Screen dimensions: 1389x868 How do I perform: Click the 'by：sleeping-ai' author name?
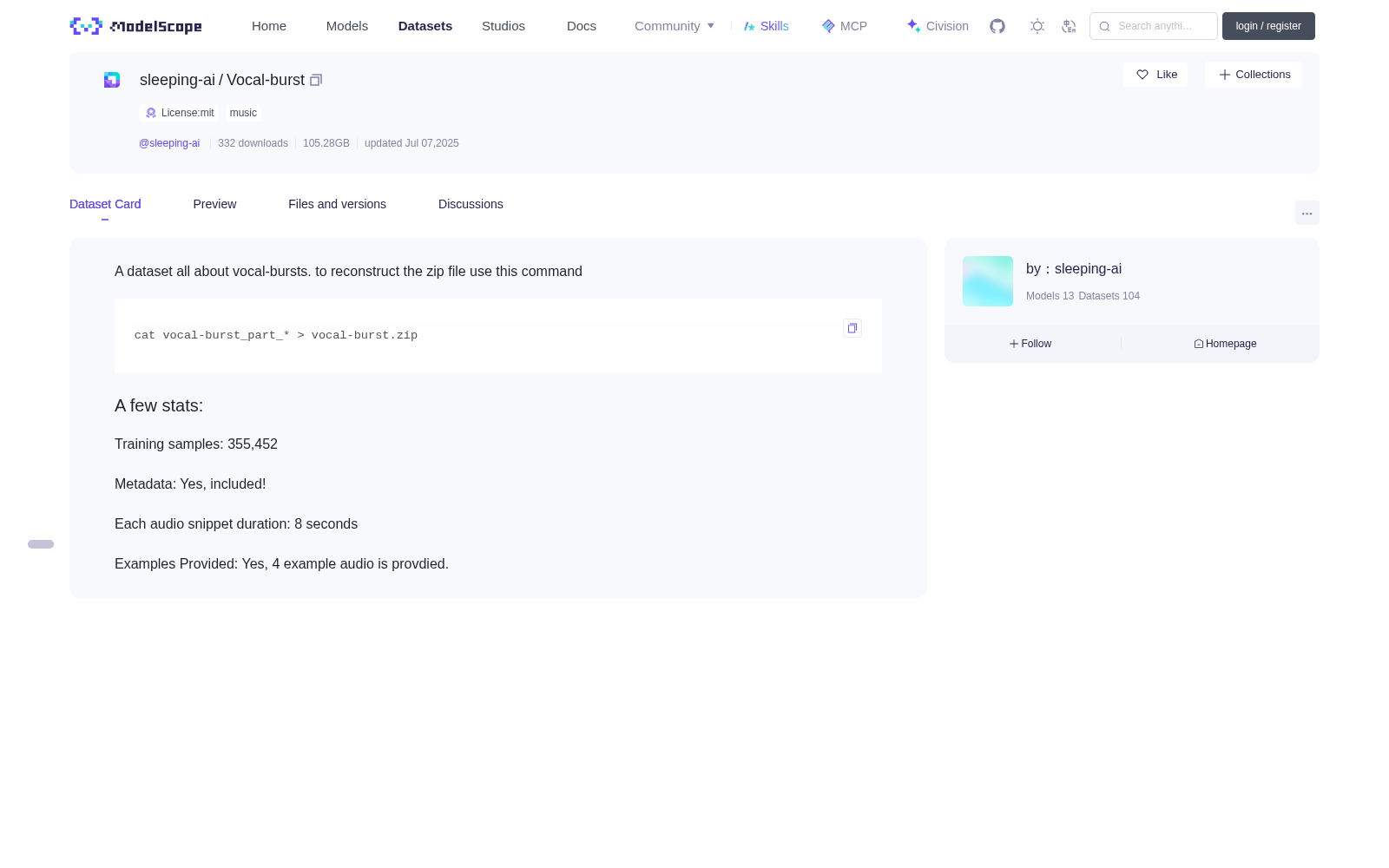pos(1074,269)
